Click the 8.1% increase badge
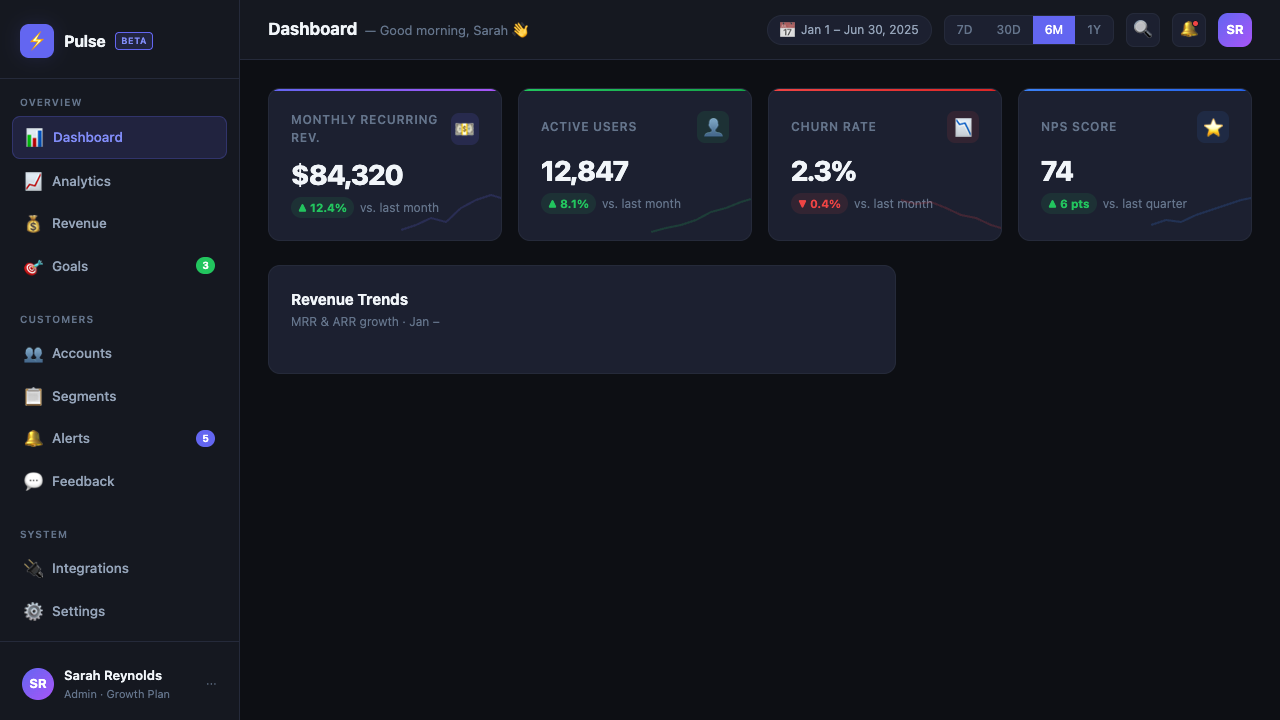The height and width of the screenshot is (720, 1280). click(568, 204)
